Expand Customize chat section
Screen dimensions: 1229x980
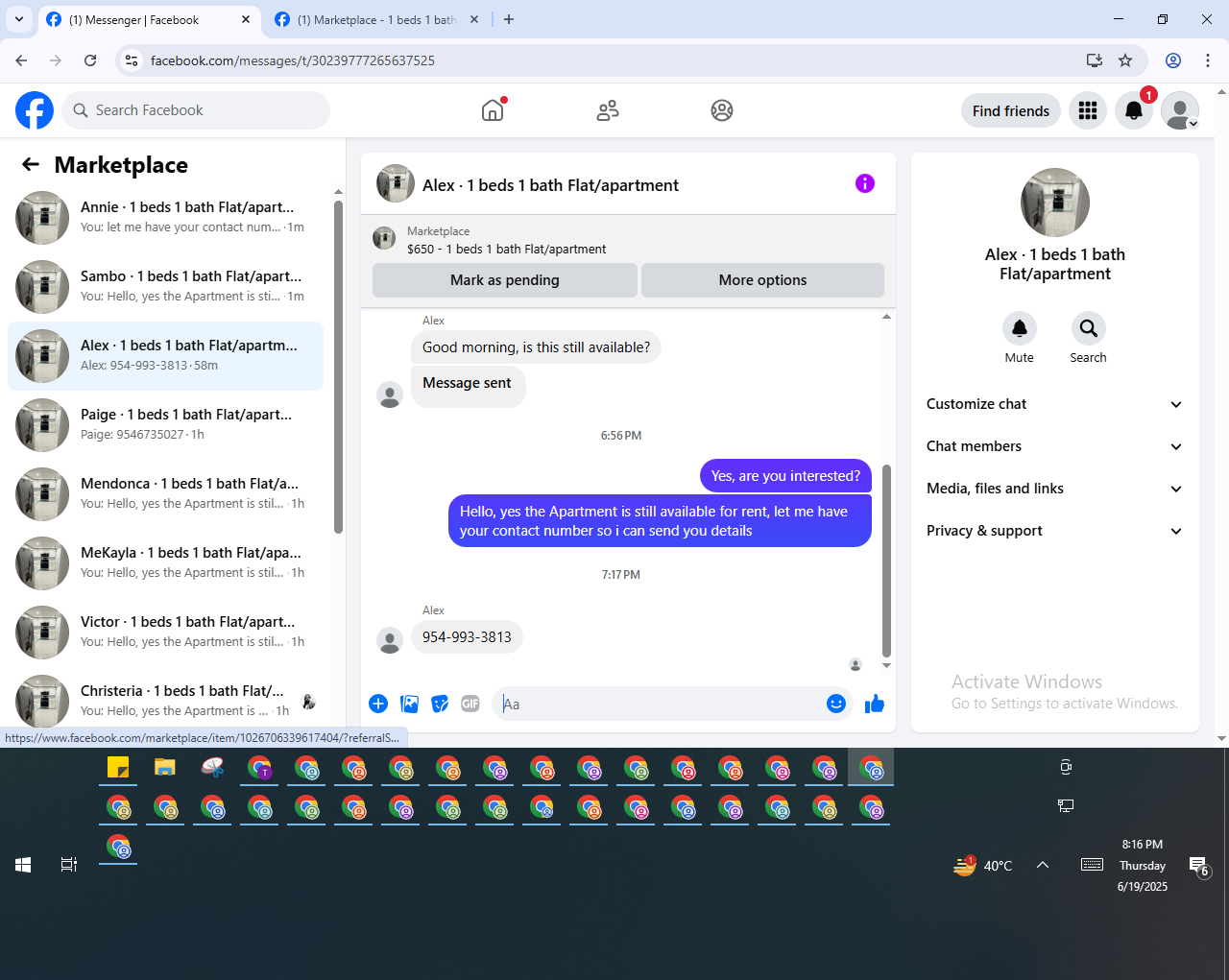pos(1055,404)
